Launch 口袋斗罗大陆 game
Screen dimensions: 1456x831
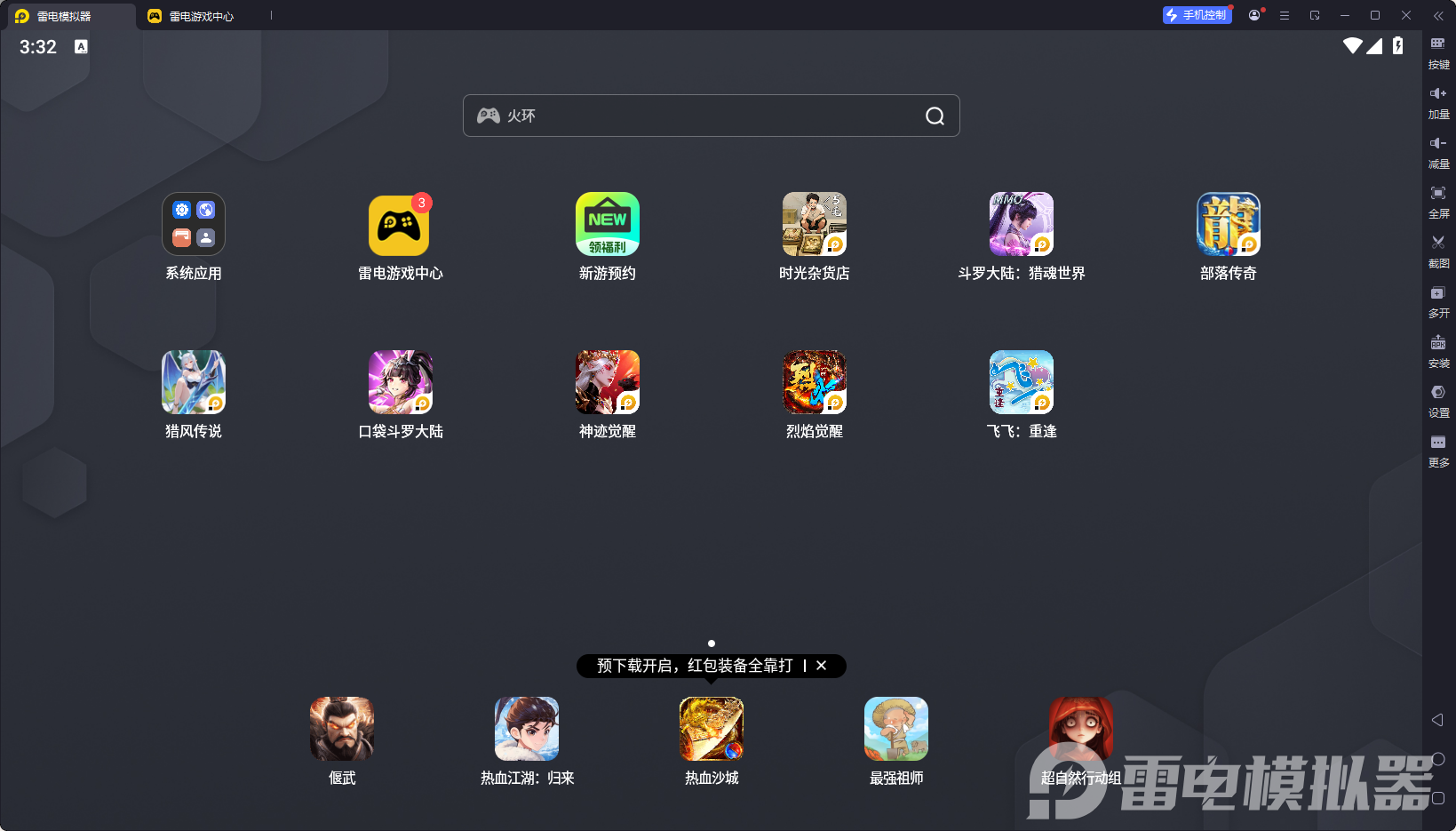(401, 382)
